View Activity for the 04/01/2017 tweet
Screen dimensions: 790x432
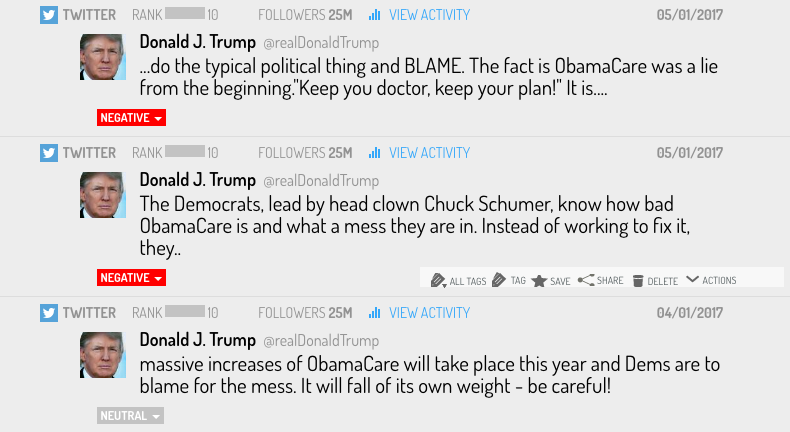pos(429,313)
